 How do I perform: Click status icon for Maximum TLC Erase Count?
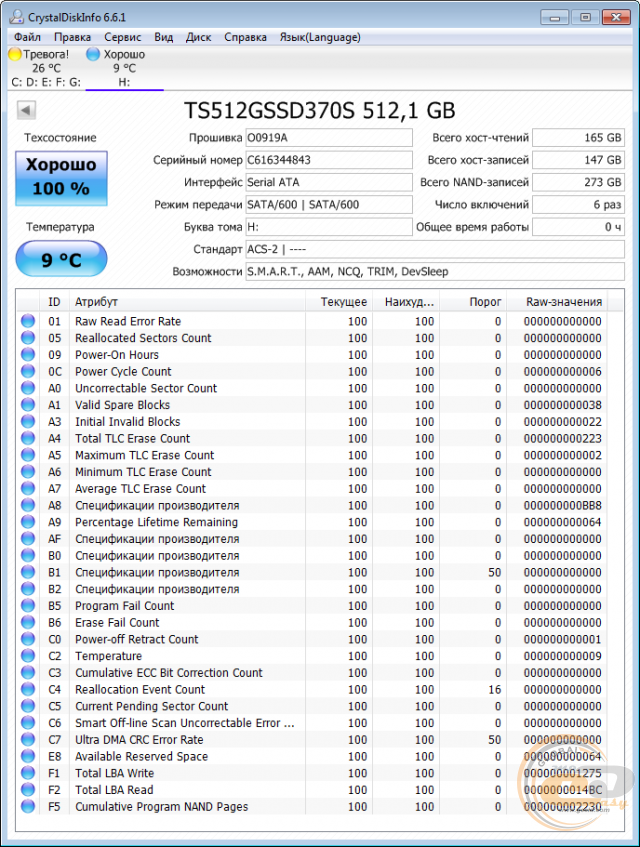point(28,455)
